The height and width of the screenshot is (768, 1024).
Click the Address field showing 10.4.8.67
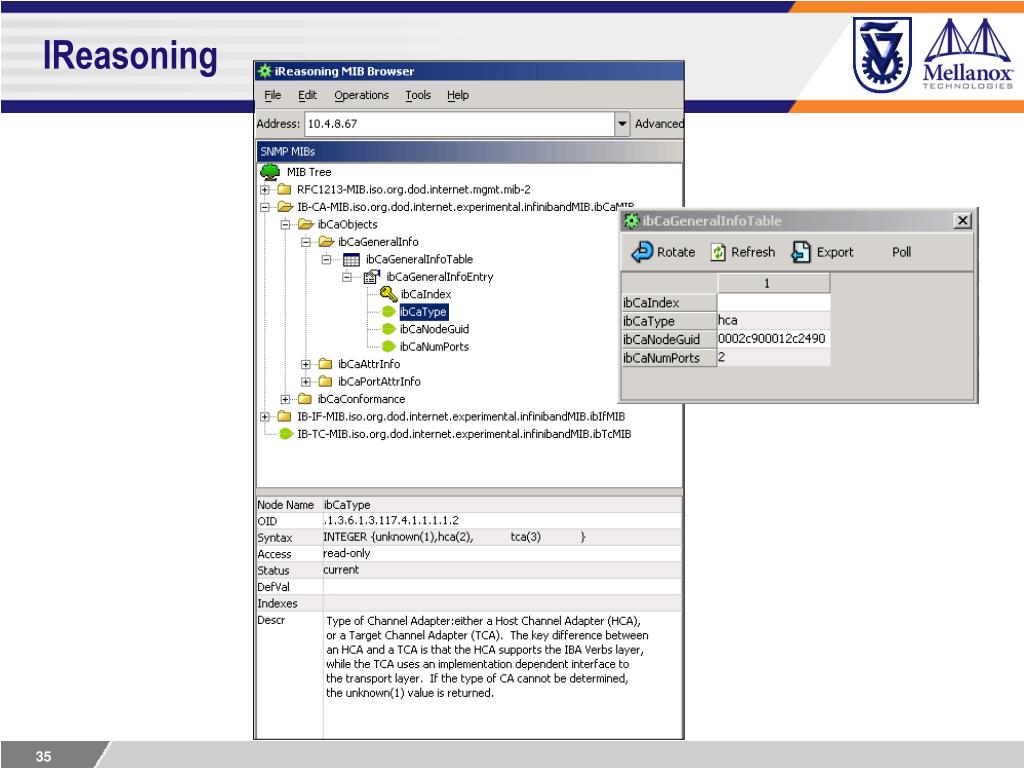[x=460, y=123]
